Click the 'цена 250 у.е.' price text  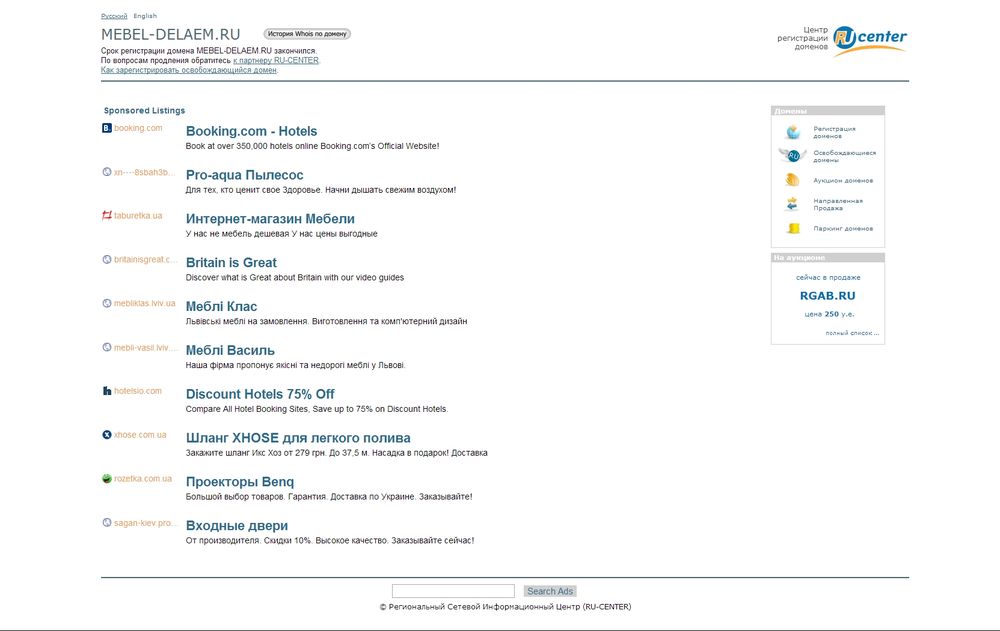tap(829, 314)
